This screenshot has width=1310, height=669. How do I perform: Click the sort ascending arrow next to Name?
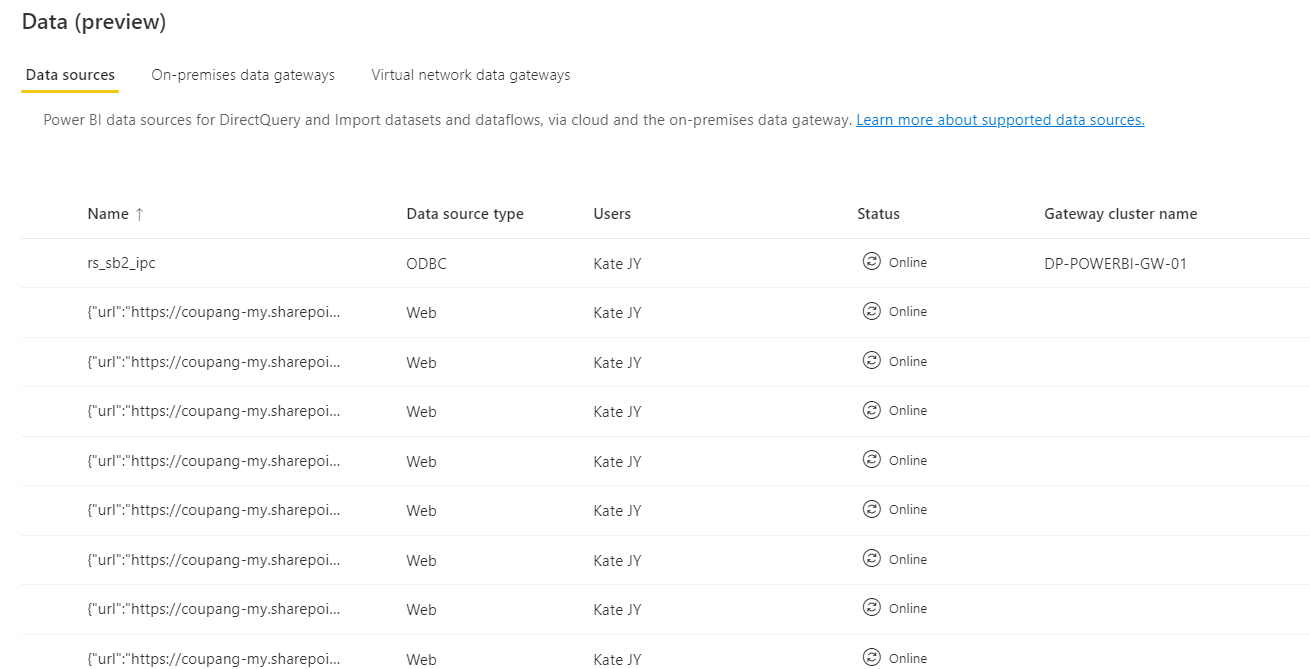pyautogui.click(x=139, y=214)
